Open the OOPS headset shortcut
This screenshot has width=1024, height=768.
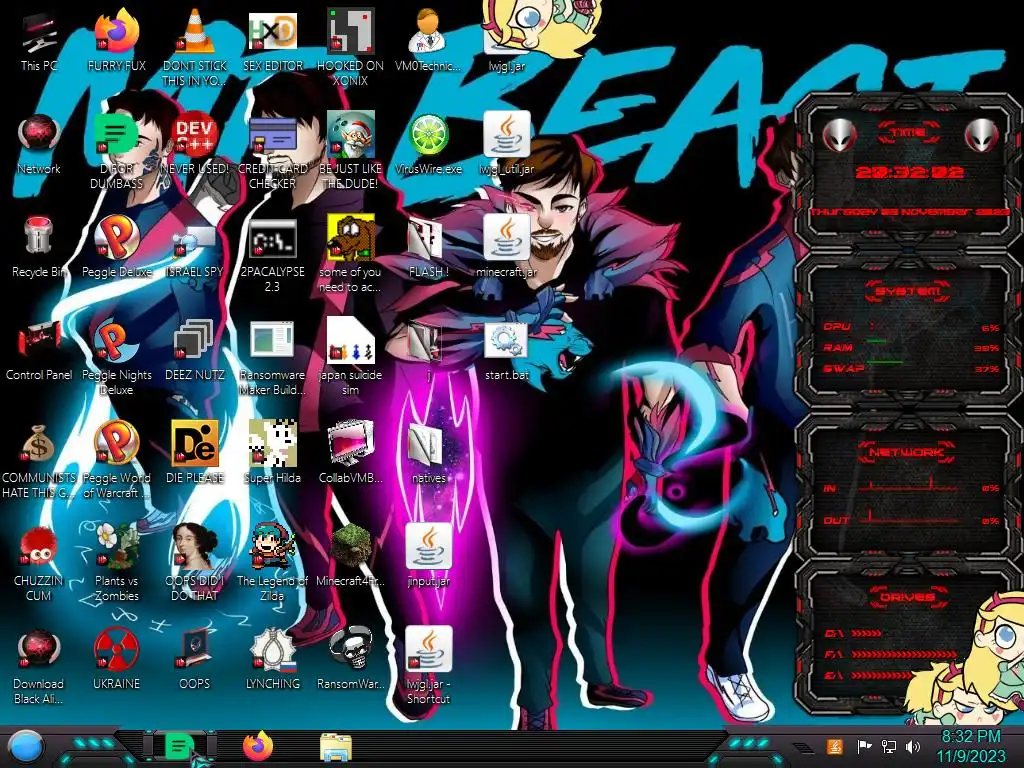pos(195,658)
